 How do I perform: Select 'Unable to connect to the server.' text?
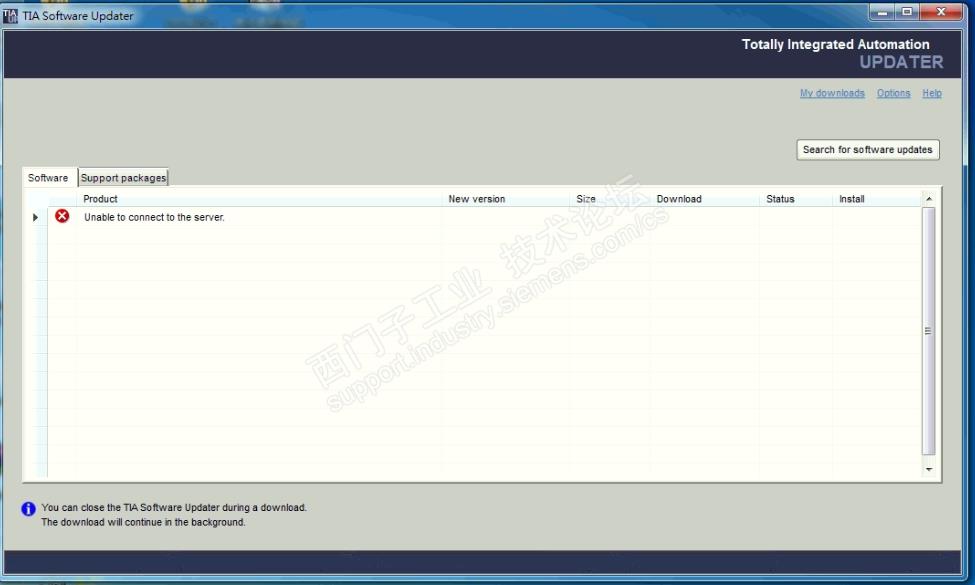click(x=154, y=217)
